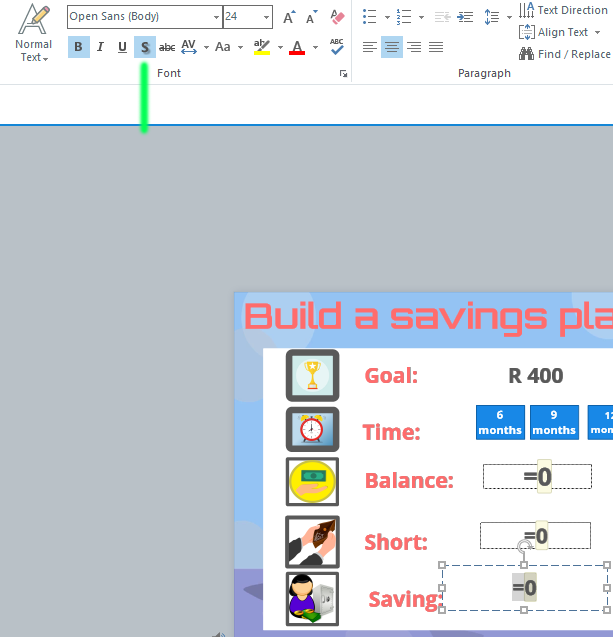Expand character spacing dropdown arrow

tap(206, 48)
